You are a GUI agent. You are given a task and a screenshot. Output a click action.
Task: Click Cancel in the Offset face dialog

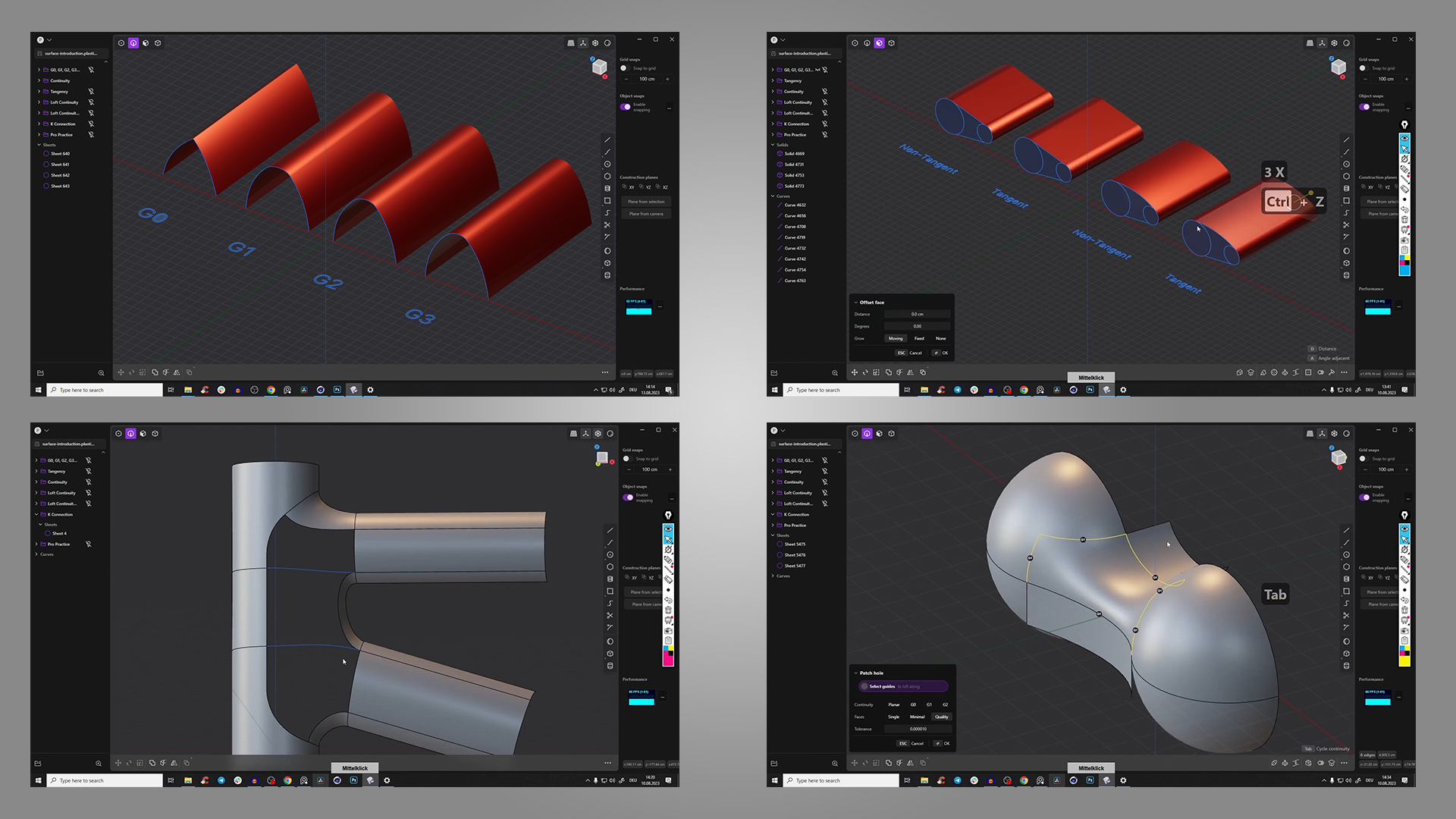coord(915,353)
